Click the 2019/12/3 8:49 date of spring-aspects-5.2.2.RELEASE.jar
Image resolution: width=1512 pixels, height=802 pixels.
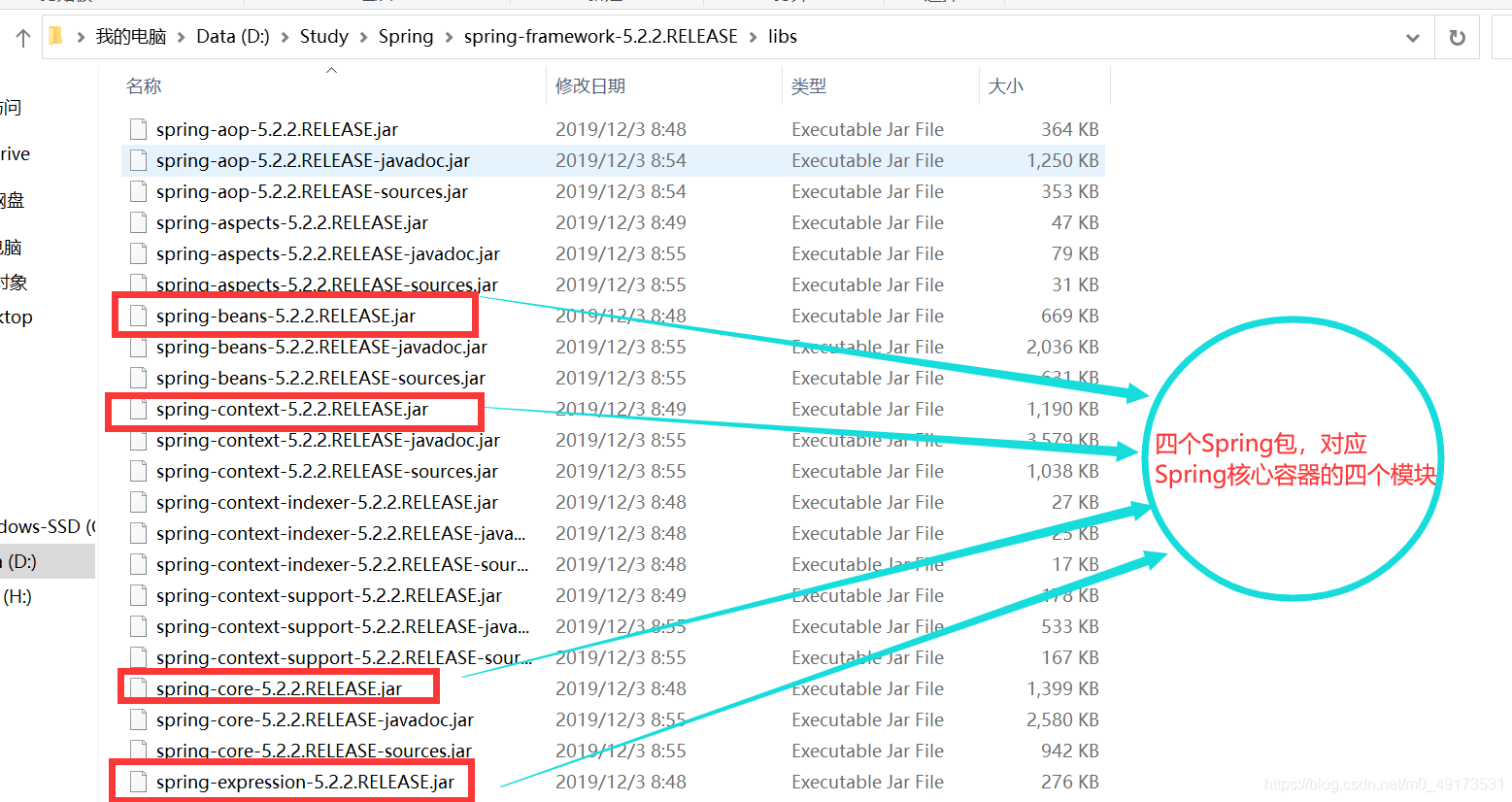coord(621,222)
